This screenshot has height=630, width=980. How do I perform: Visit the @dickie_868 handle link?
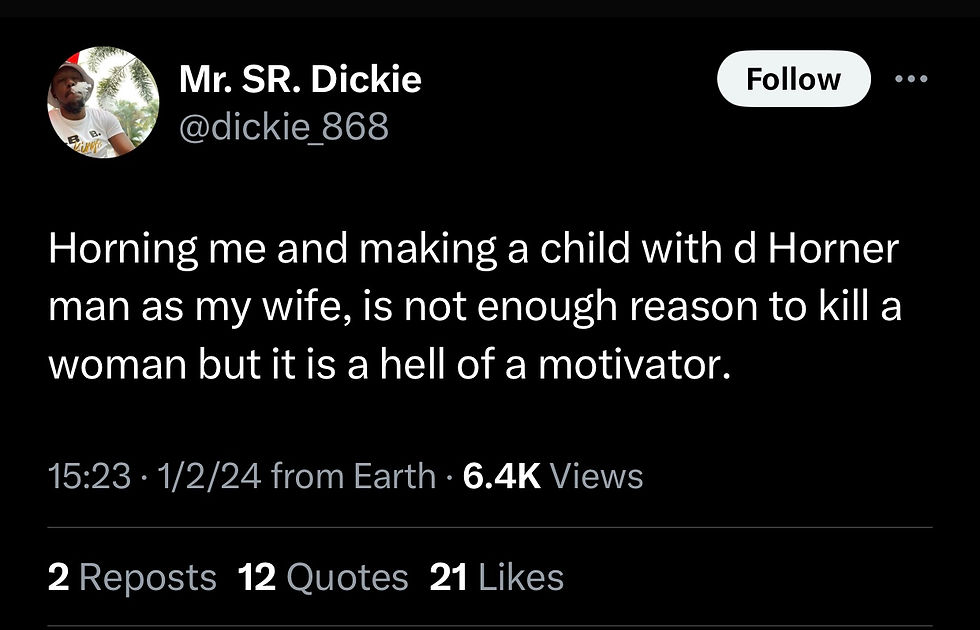pyautogui.click(x=284, y=126)
